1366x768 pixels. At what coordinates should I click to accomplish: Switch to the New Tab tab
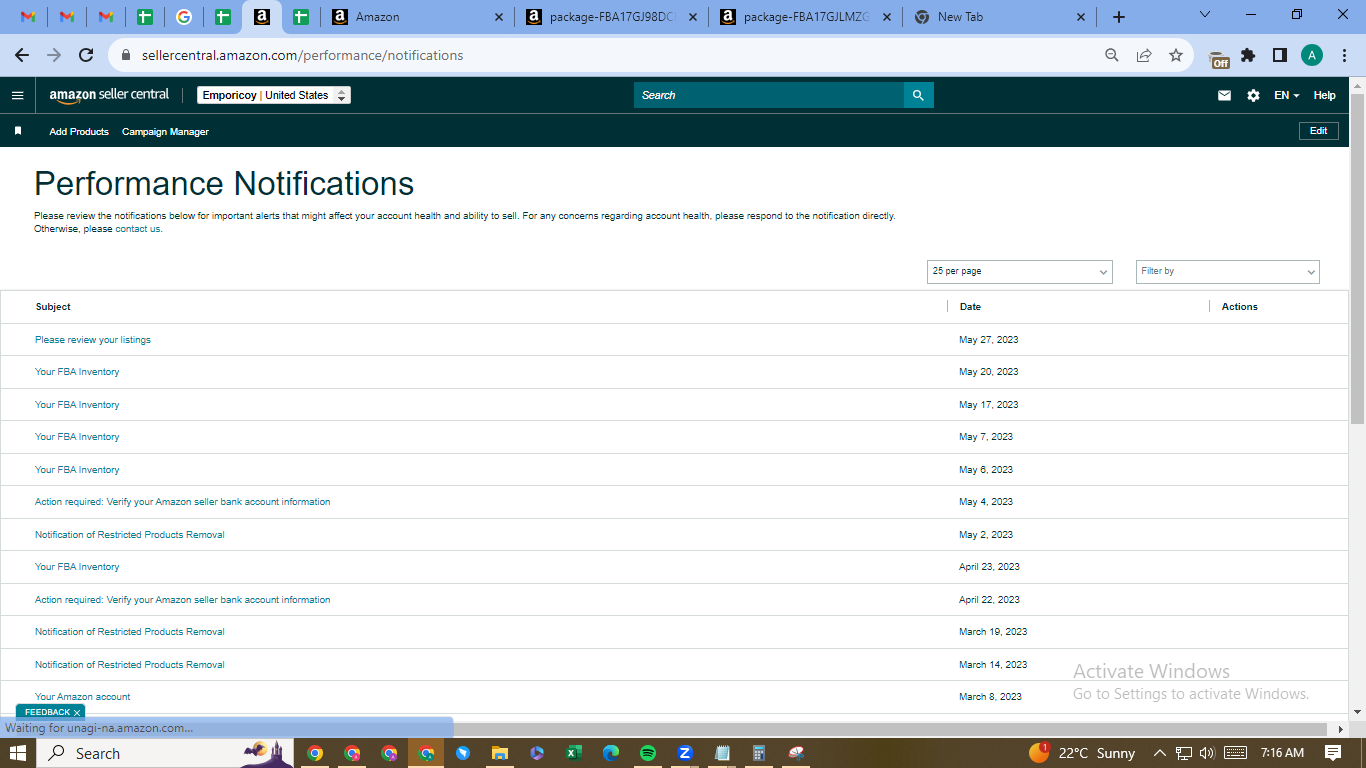pos(1000,17)
